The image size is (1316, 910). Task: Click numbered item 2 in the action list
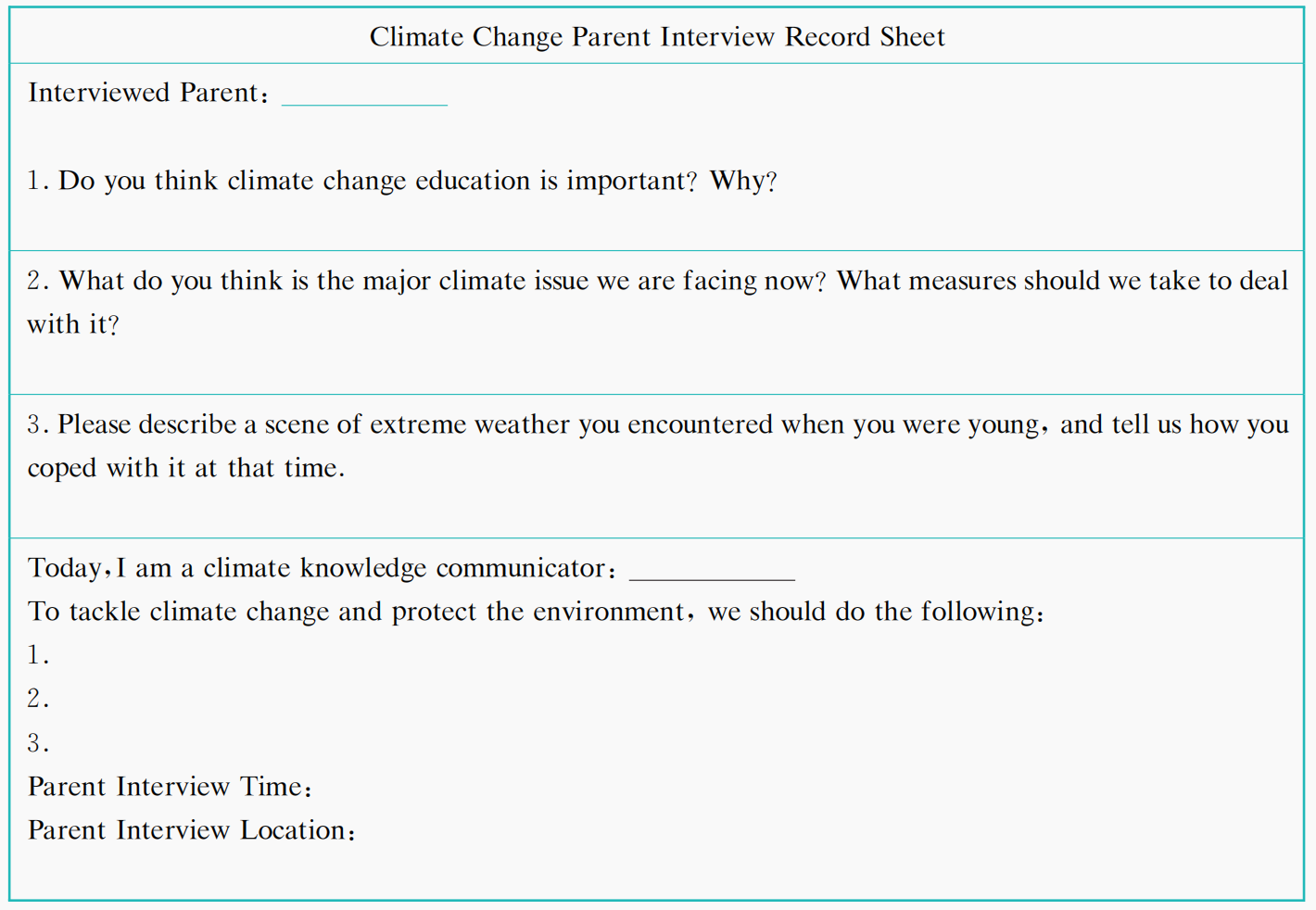(39, 699)
